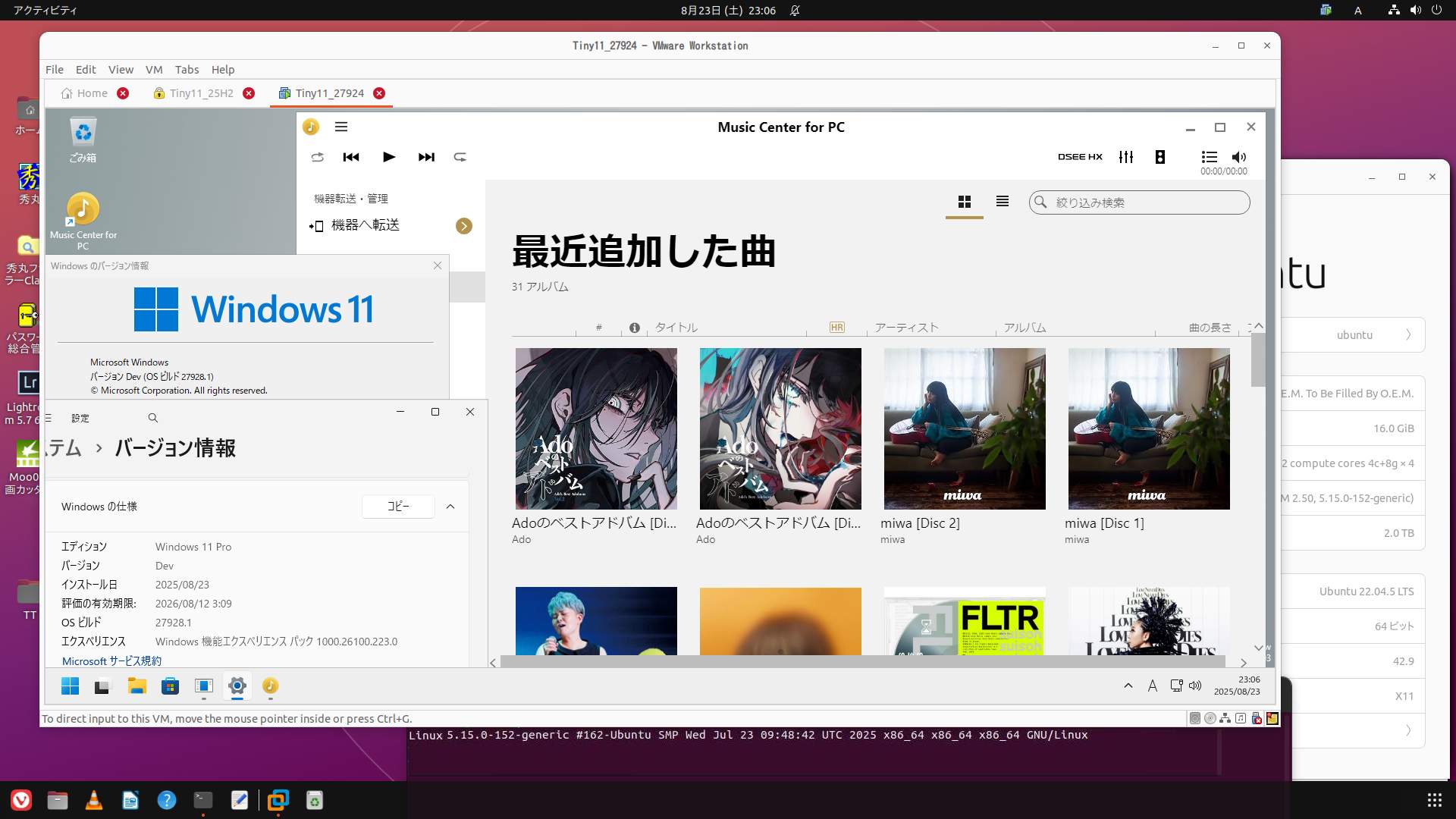The height and width of the screenshot is (819, 1456).
Task: Show the play queue list
Action: point(1210,157)
